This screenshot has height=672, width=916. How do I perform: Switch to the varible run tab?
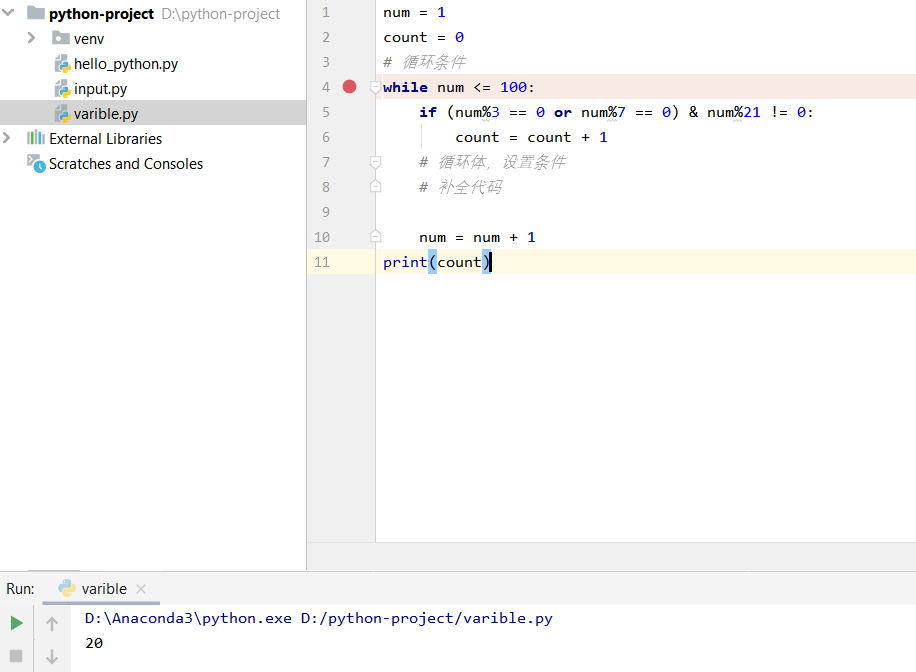103,588
